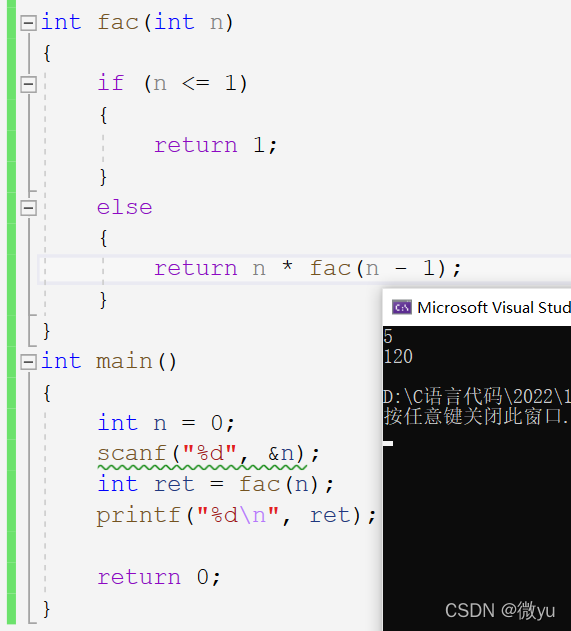Image resolution: width=571 pixels, height=631 pixels.
Task: Click the Microsoft Visual Studio console title
Action: pos(494,308)
